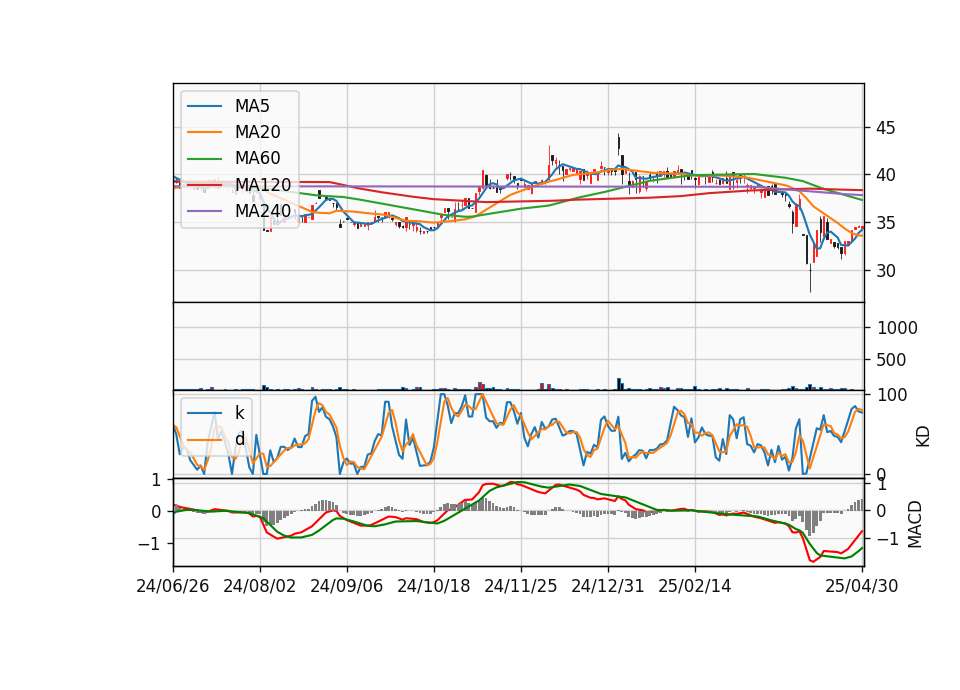Click the 500 volume axis label
Screen dimensions: 960x690
[x=891, y=360]
